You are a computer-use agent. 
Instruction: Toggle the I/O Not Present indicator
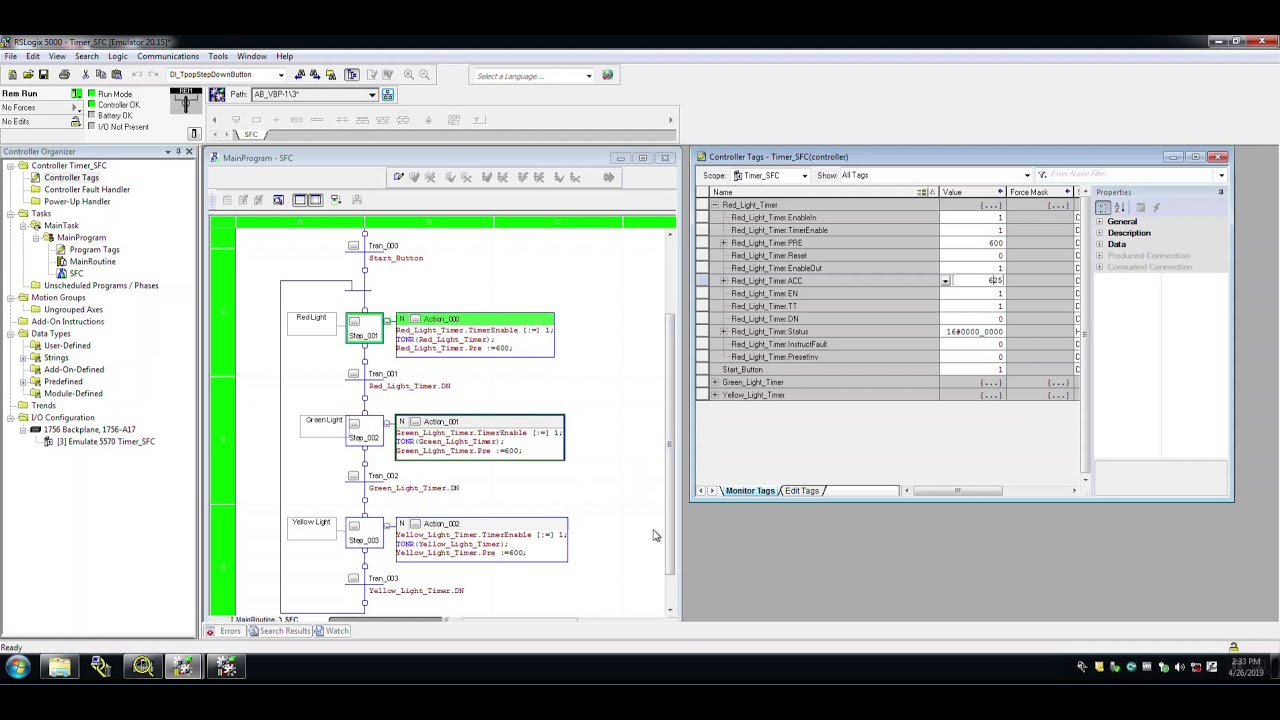pos(92,127)
